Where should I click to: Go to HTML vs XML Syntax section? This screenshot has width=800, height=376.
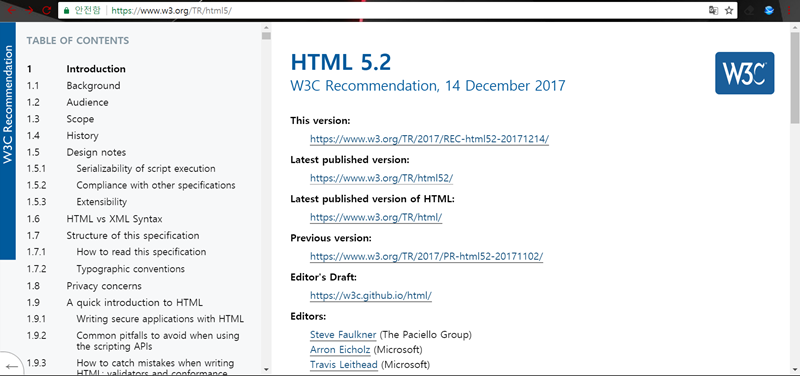pos(114,219)
